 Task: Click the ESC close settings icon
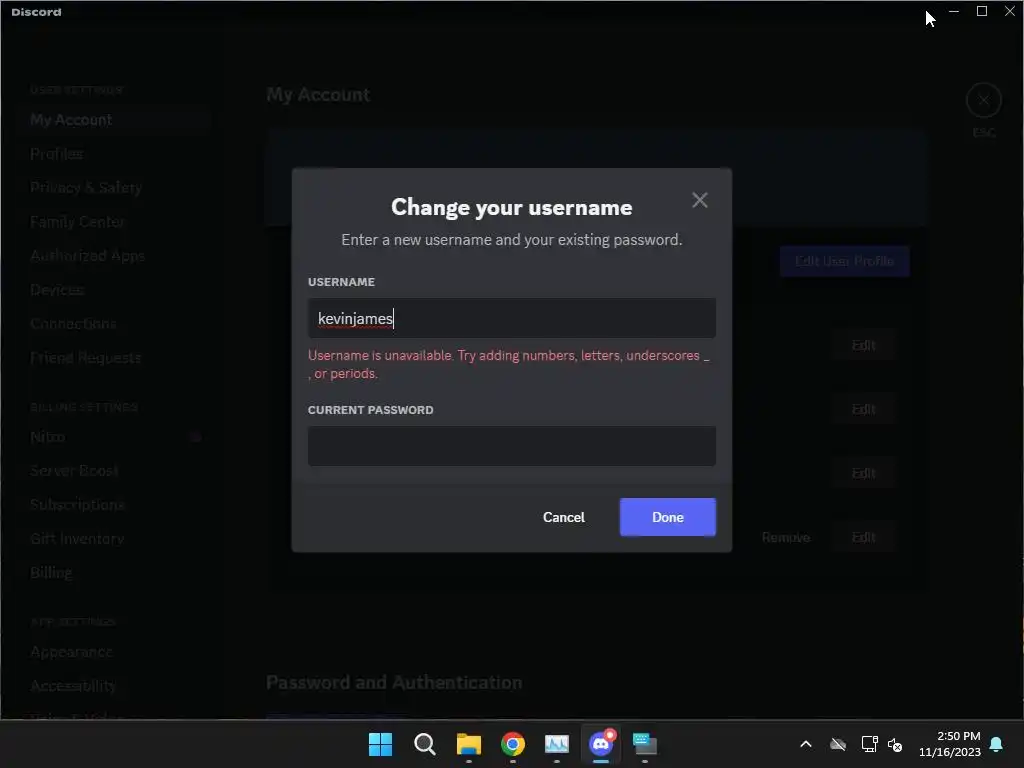pyautogui.click(x=984, y=101)
